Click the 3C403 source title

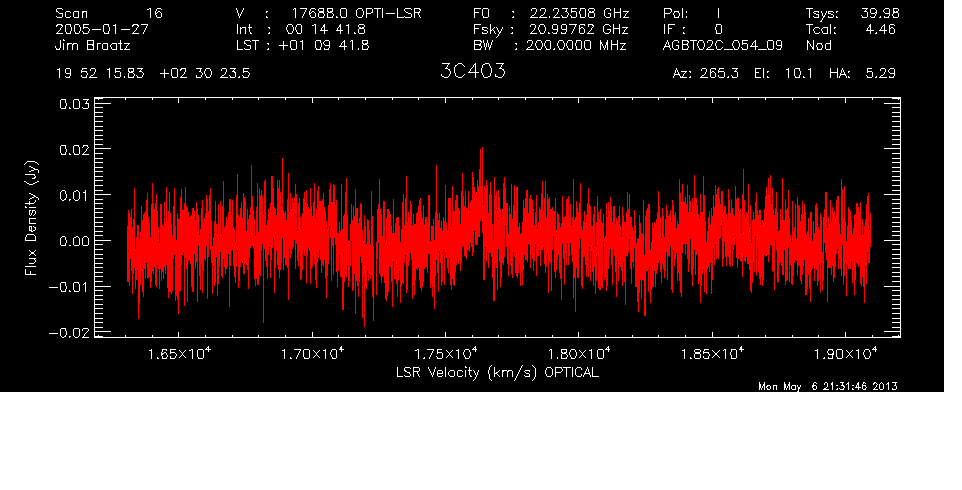[x=472, y=73]
